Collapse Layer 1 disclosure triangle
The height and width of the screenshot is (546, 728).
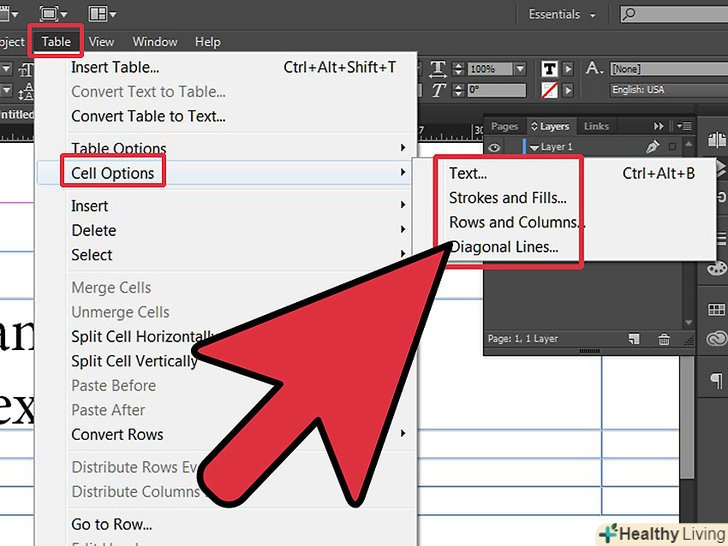pyautogui.click(x=534, y=148)
